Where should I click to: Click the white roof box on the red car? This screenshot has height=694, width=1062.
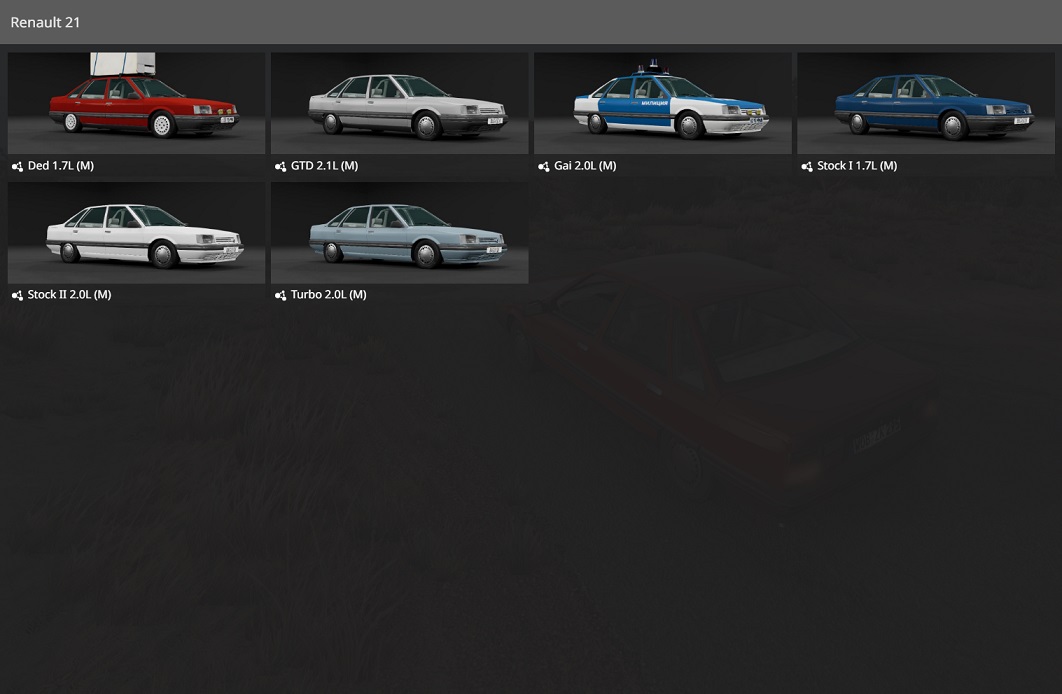(122, 64)
